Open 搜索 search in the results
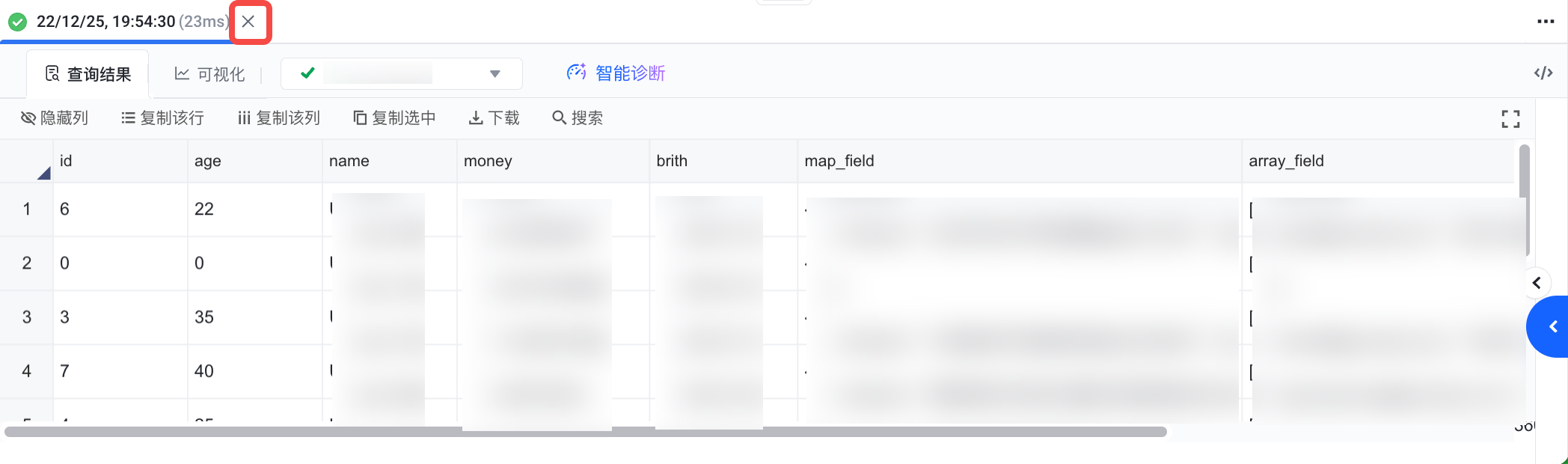 point(578,118)
